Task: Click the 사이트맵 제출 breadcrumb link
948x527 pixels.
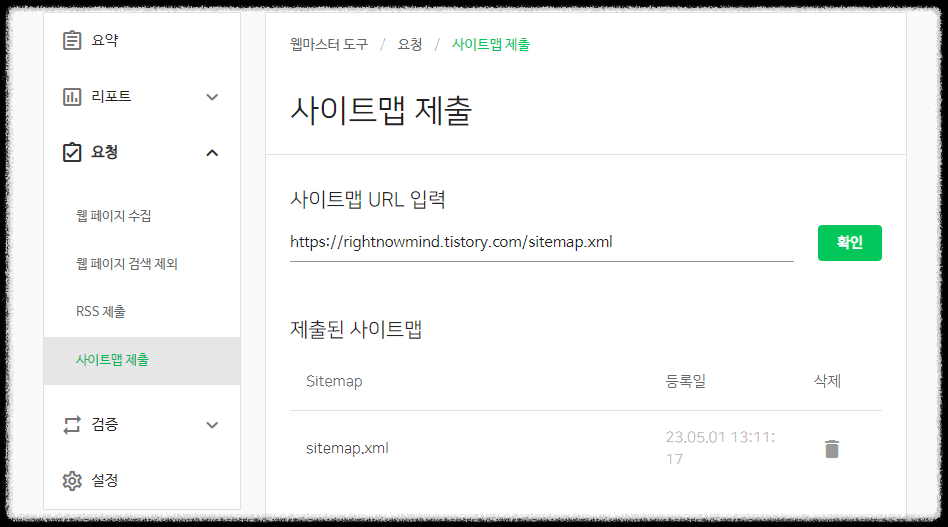Action: [x=491, y=44]
